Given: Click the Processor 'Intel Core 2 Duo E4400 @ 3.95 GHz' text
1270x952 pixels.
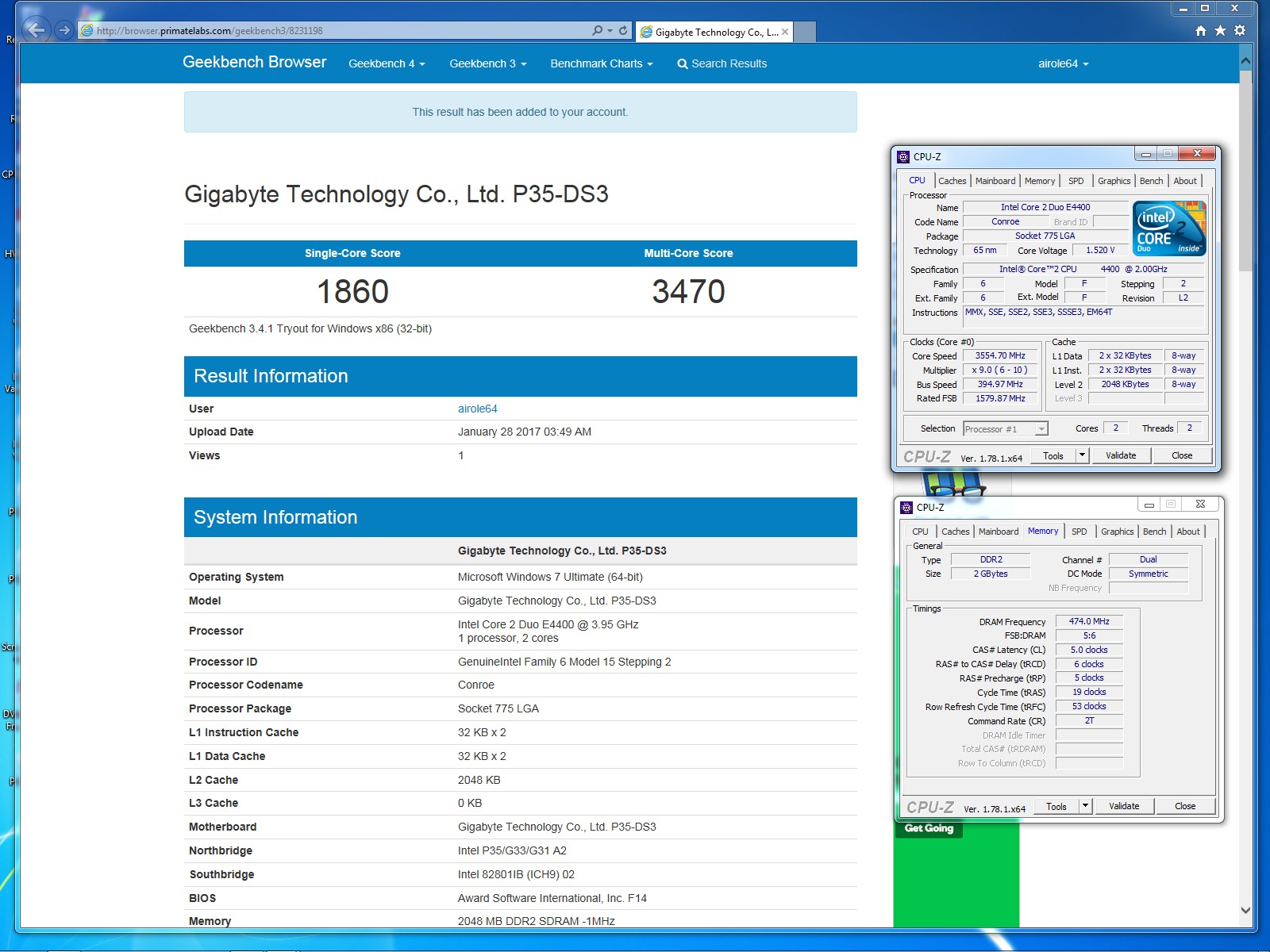Looking at the screenshot, I should click(x=548, y=624).
